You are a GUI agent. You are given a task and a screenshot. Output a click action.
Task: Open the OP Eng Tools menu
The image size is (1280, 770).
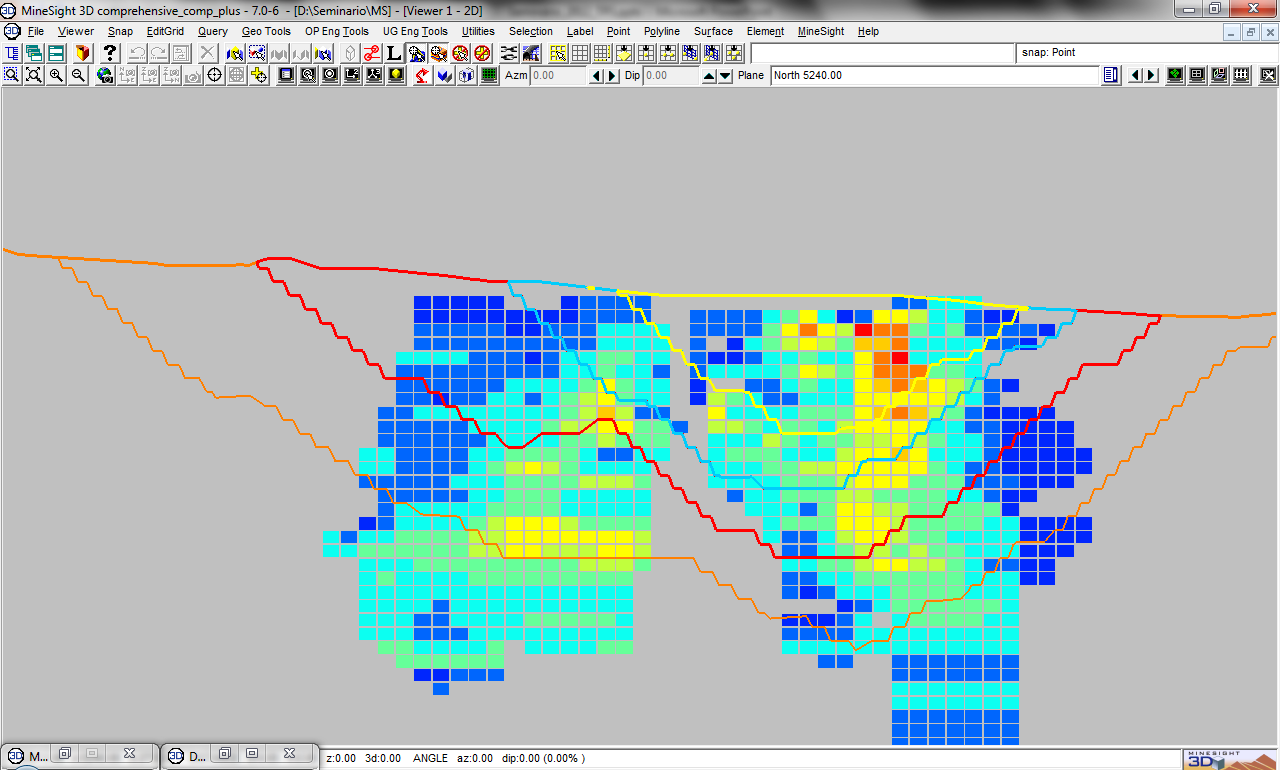[x=337, y=31]
